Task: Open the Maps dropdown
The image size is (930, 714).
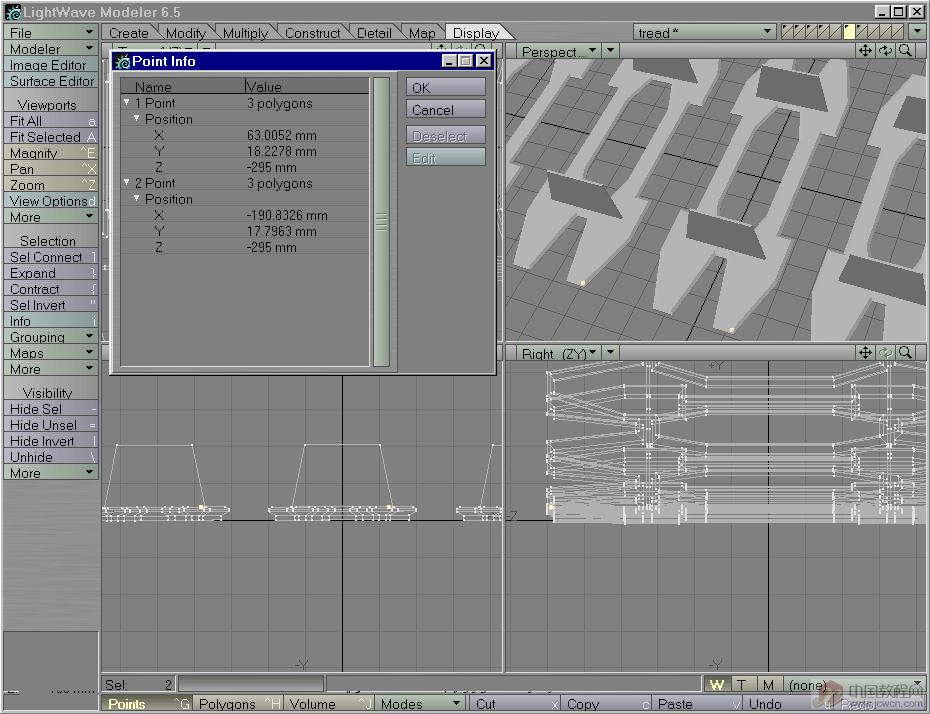Action: (51, 352)
